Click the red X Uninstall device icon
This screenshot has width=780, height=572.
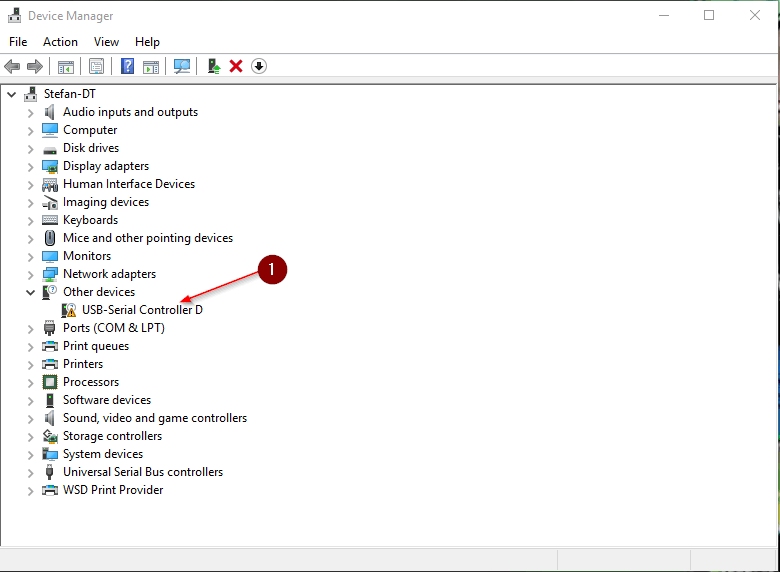coord(236,66)
